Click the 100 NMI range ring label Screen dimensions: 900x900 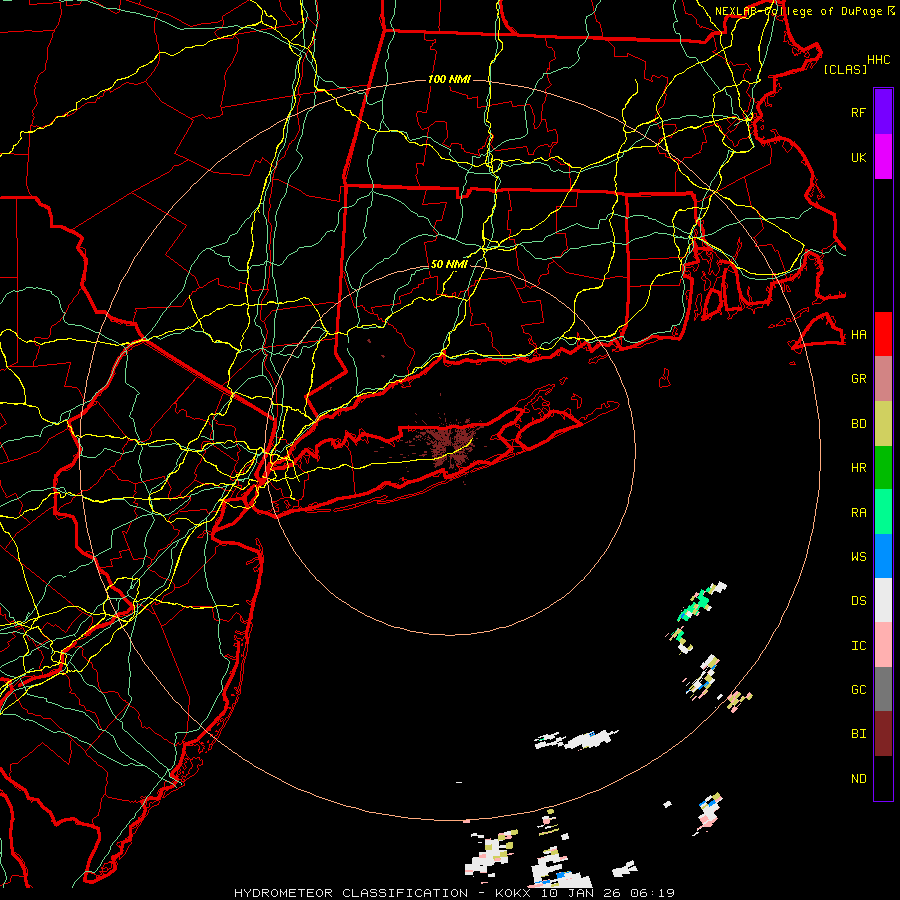[449, 79]
